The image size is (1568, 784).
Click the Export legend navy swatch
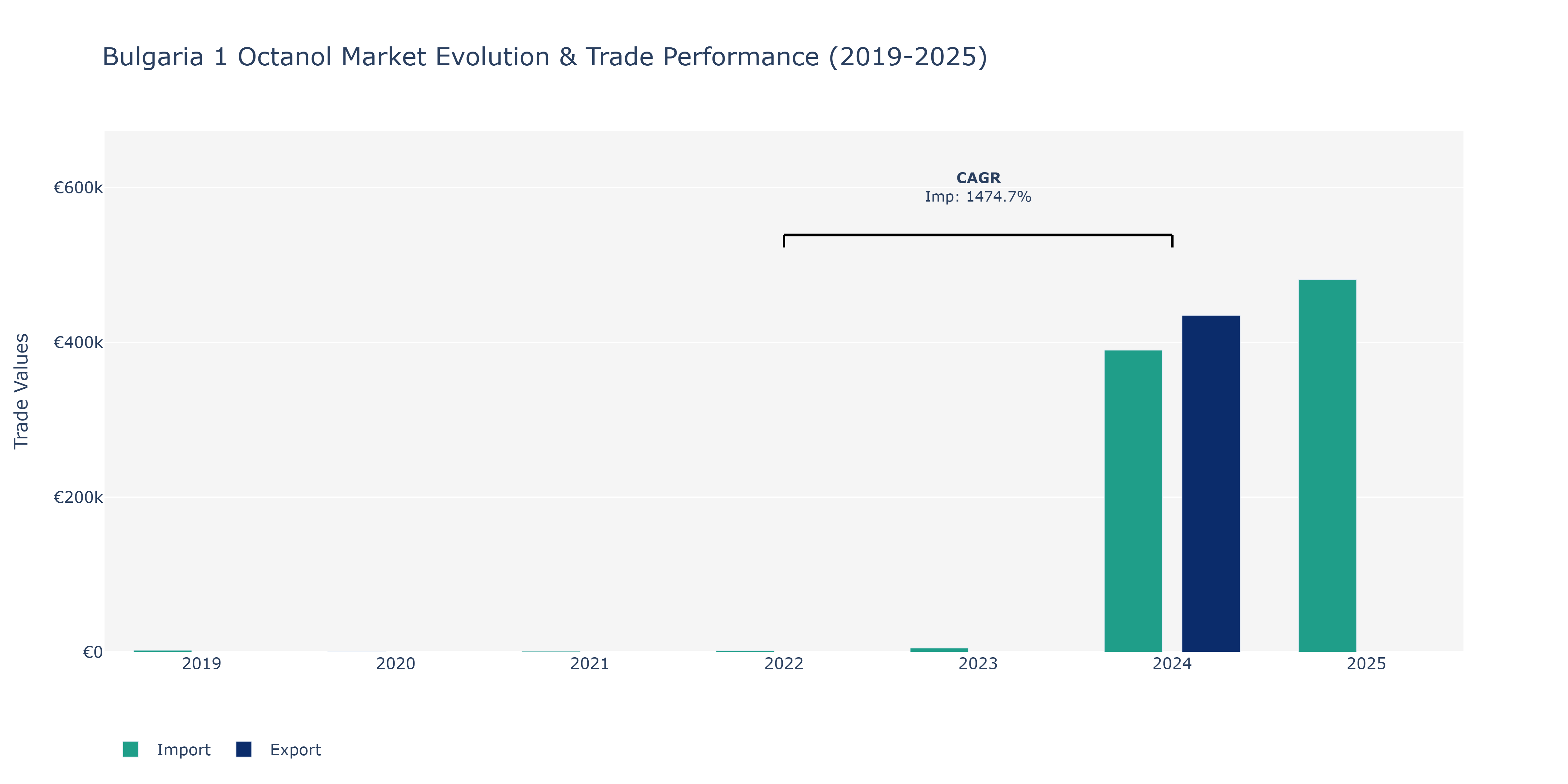[243, 749]
